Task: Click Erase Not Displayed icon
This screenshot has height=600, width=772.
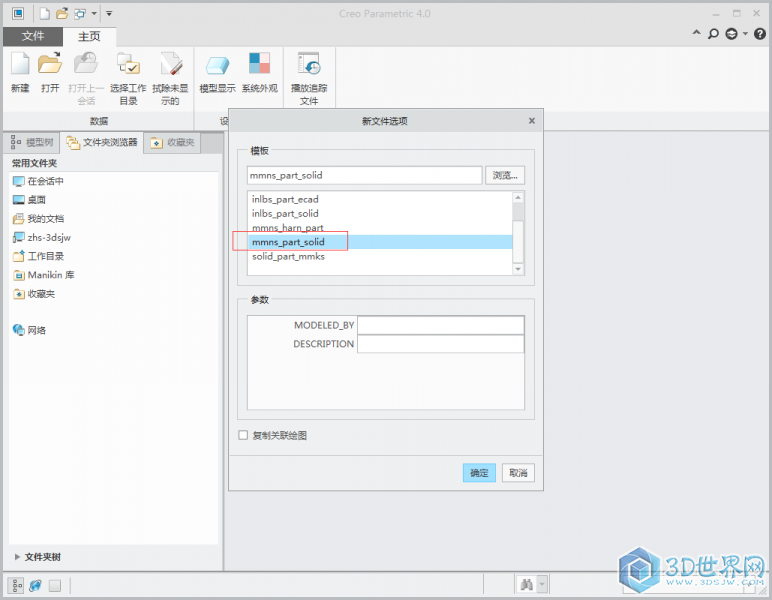Action: [x=170, y=64]
